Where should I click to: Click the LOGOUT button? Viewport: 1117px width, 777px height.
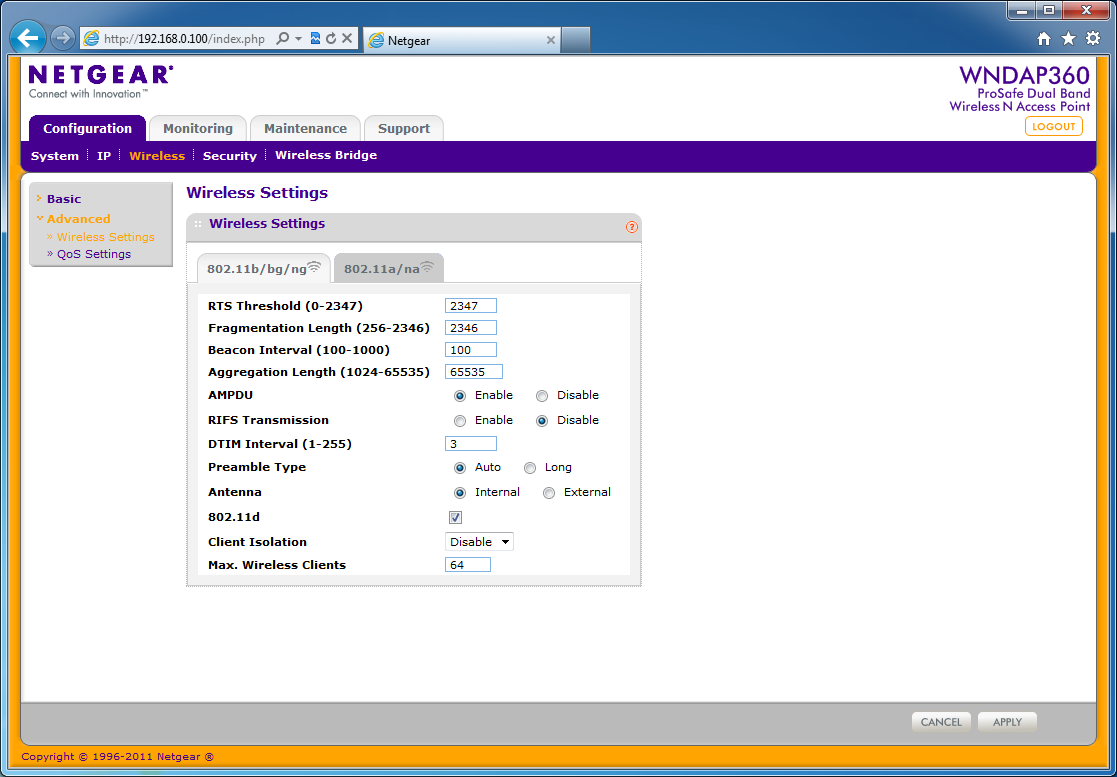1054,126
